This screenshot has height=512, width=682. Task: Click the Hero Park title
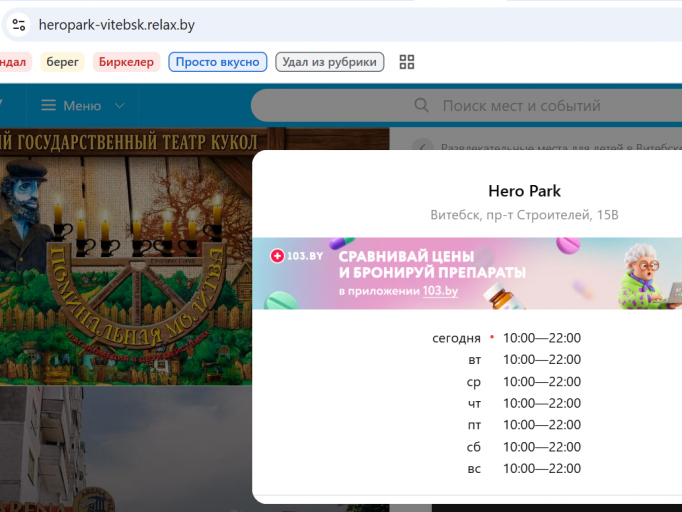click(x=524, y=191)
